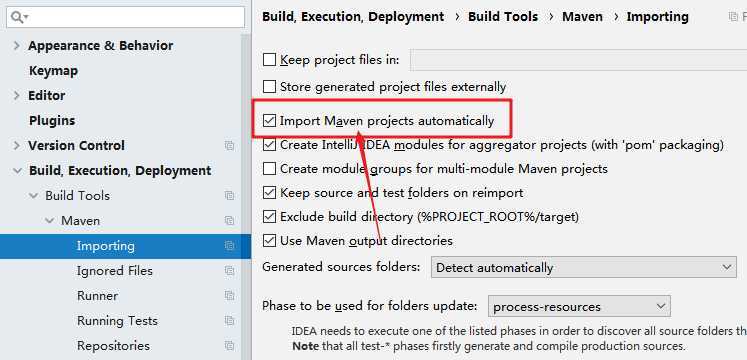This screenshot has width=747, height=360.
Task: Click project-level icon beside Repositories
Action: [x=230, y=346]
